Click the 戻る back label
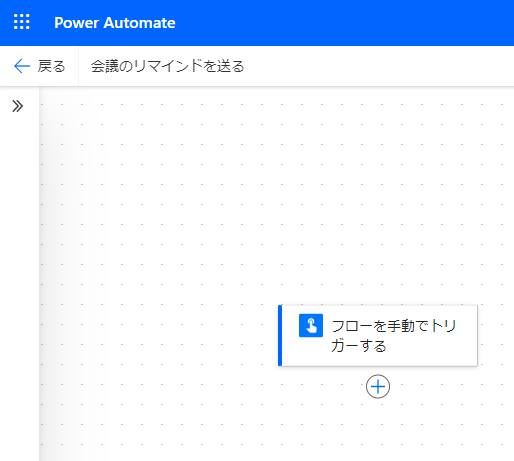514x461 pixels. point(51,66)
